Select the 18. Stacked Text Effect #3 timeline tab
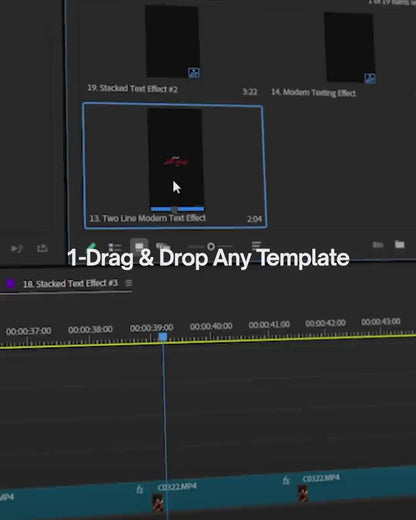Screen dimensions: 416x520 [70, 283]
